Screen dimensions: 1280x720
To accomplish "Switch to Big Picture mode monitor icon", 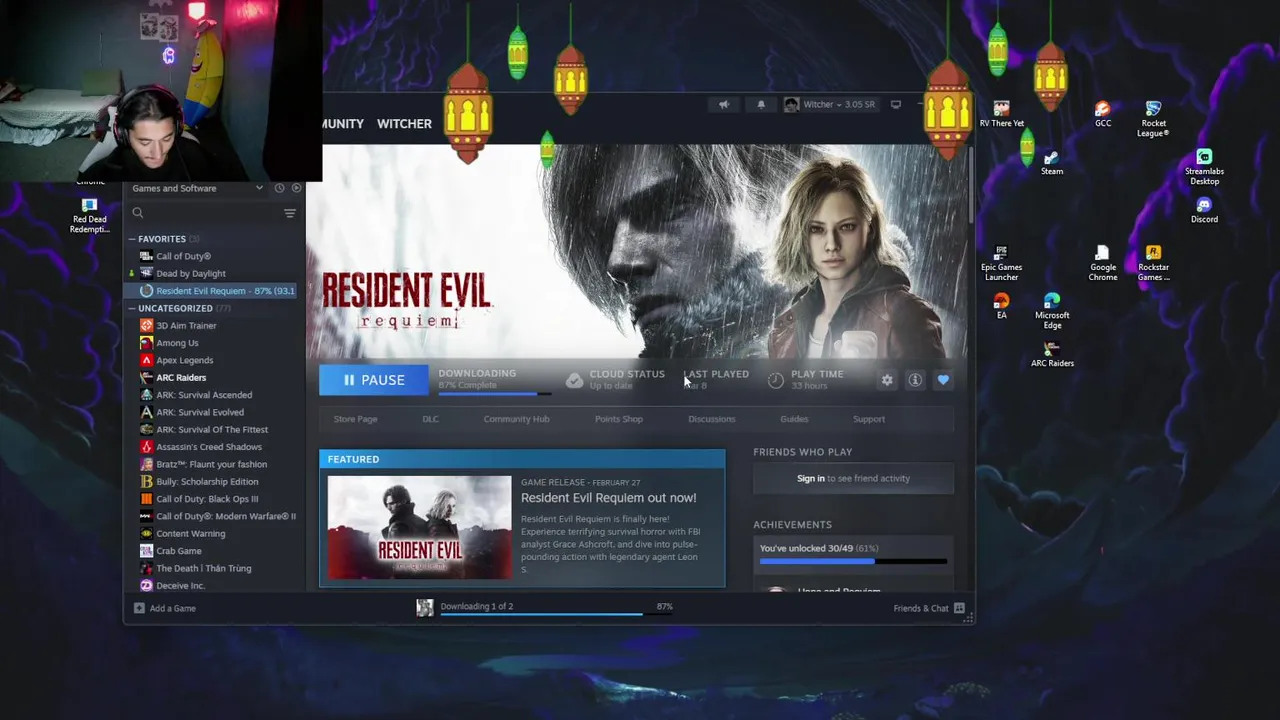I will pos(896,104).
